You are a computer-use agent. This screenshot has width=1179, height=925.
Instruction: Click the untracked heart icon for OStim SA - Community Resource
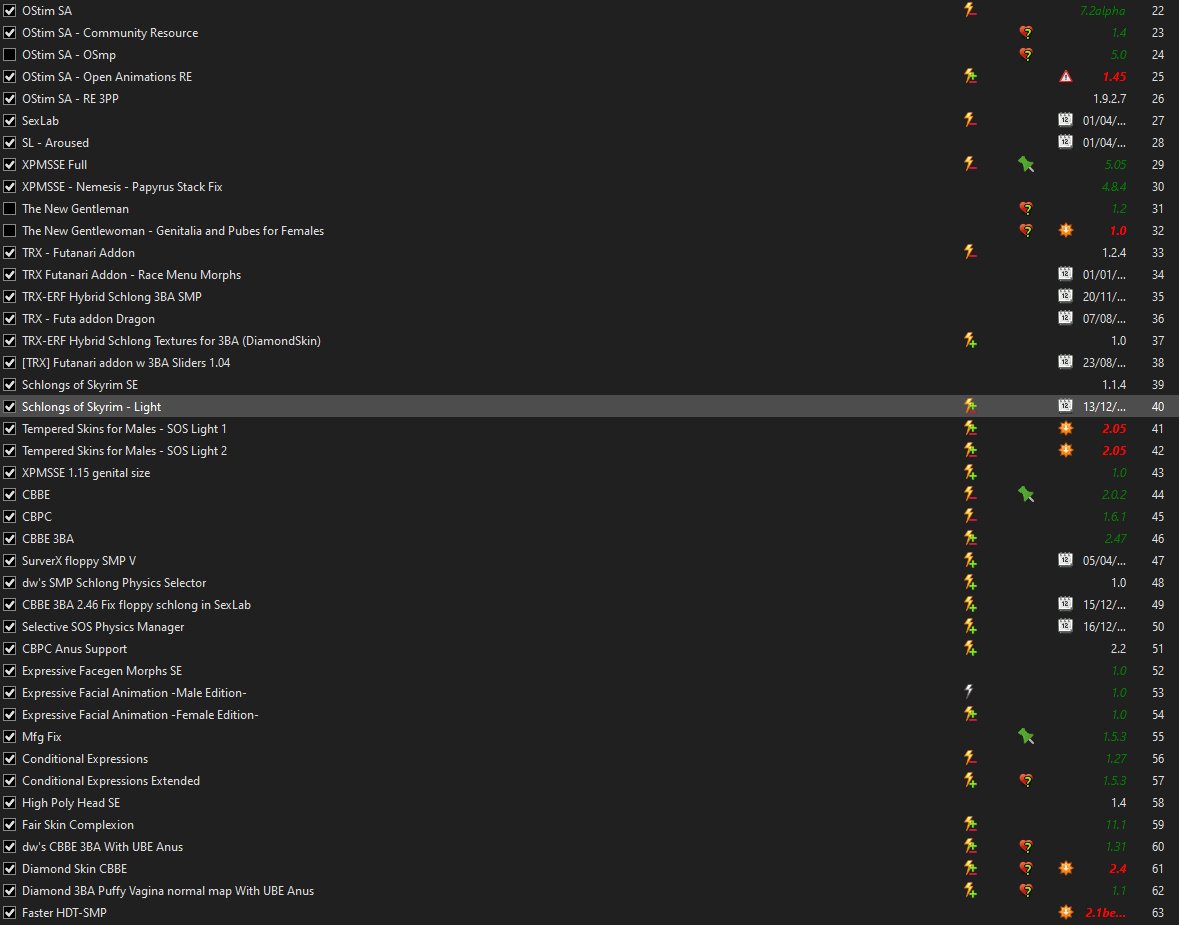[x=1026, y=32]
